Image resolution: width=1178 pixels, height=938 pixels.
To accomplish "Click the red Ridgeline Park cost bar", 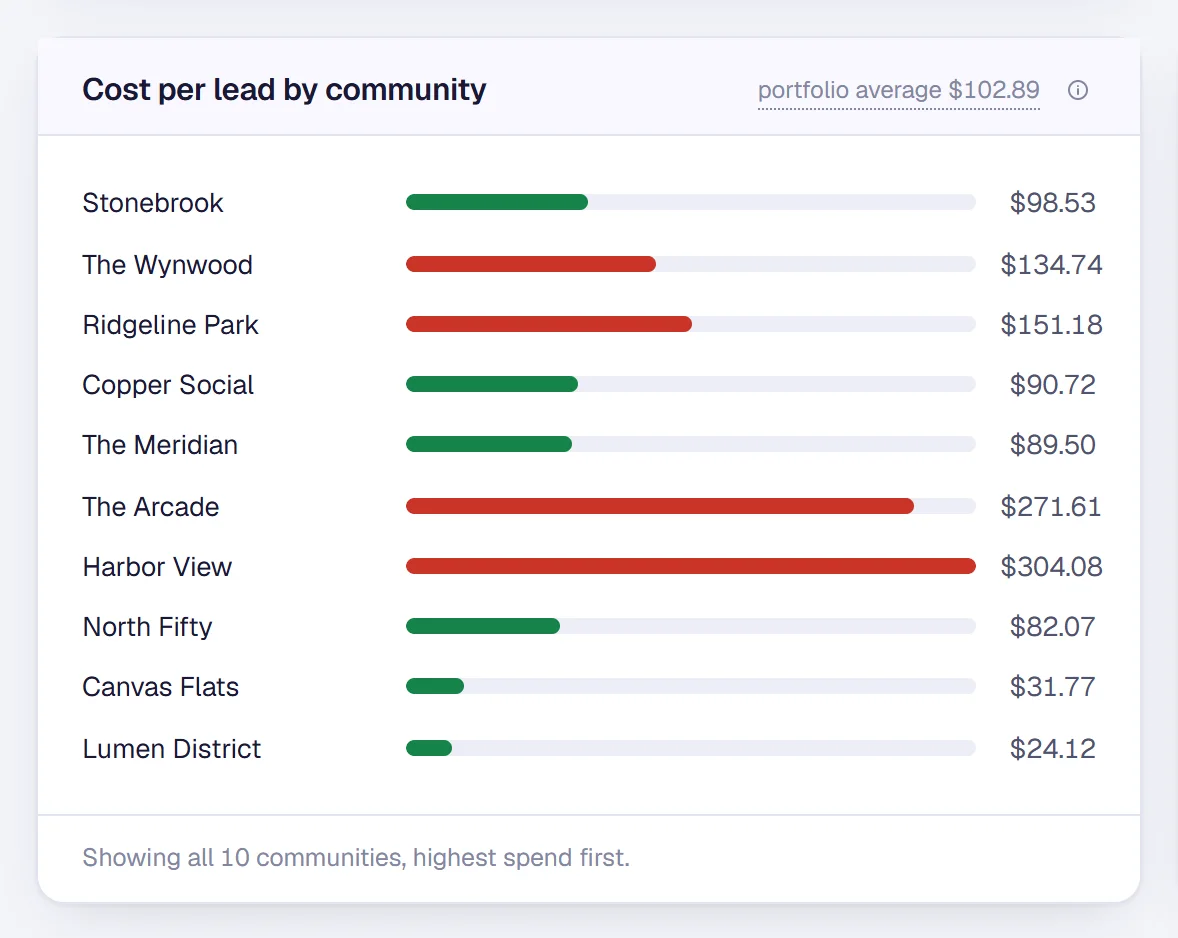I will 548,324.
